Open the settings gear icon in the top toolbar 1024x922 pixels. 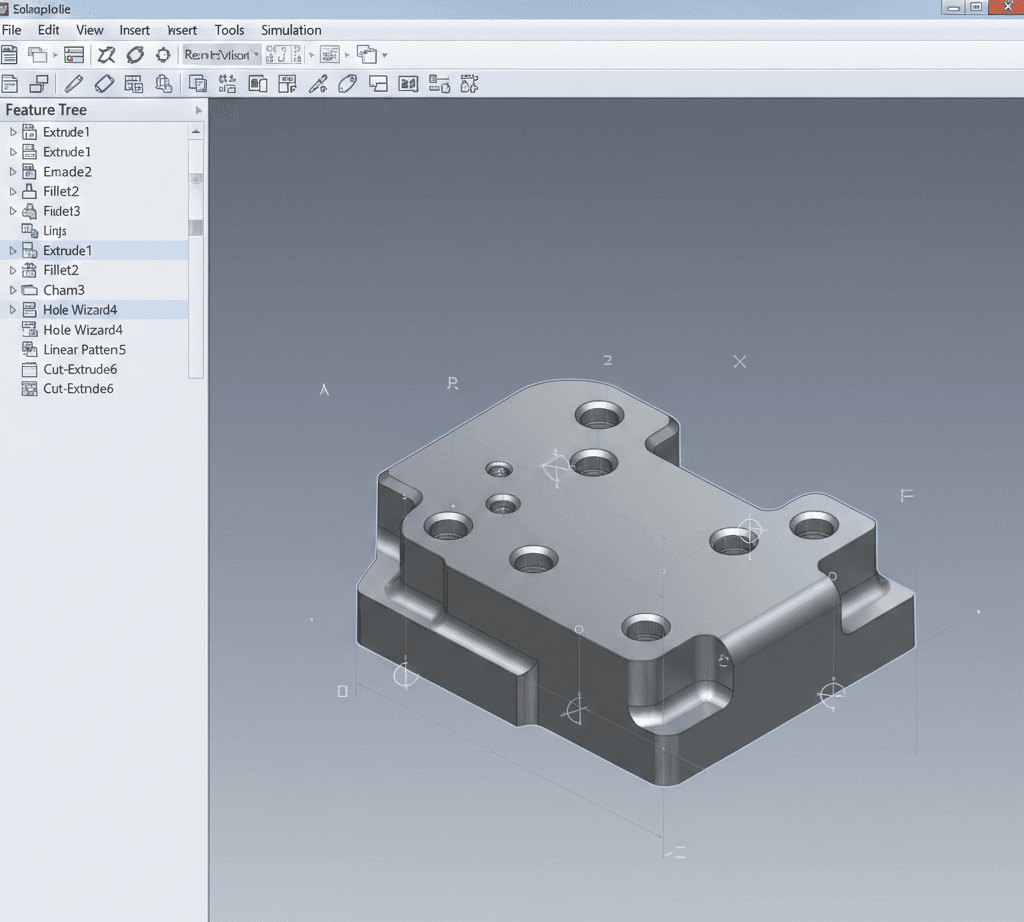click(x=164, y=54)
